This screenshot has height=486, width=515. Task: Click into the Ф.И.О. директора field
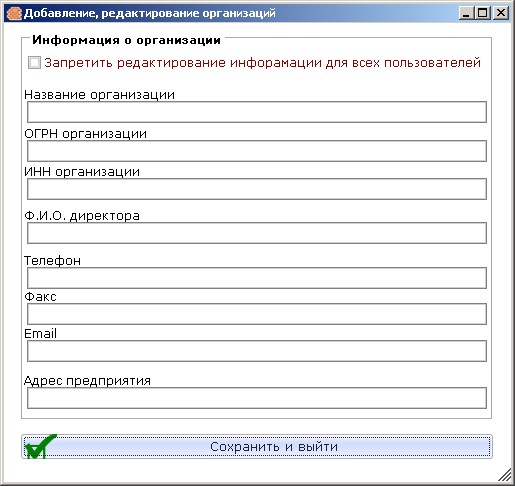coord(257,233)
